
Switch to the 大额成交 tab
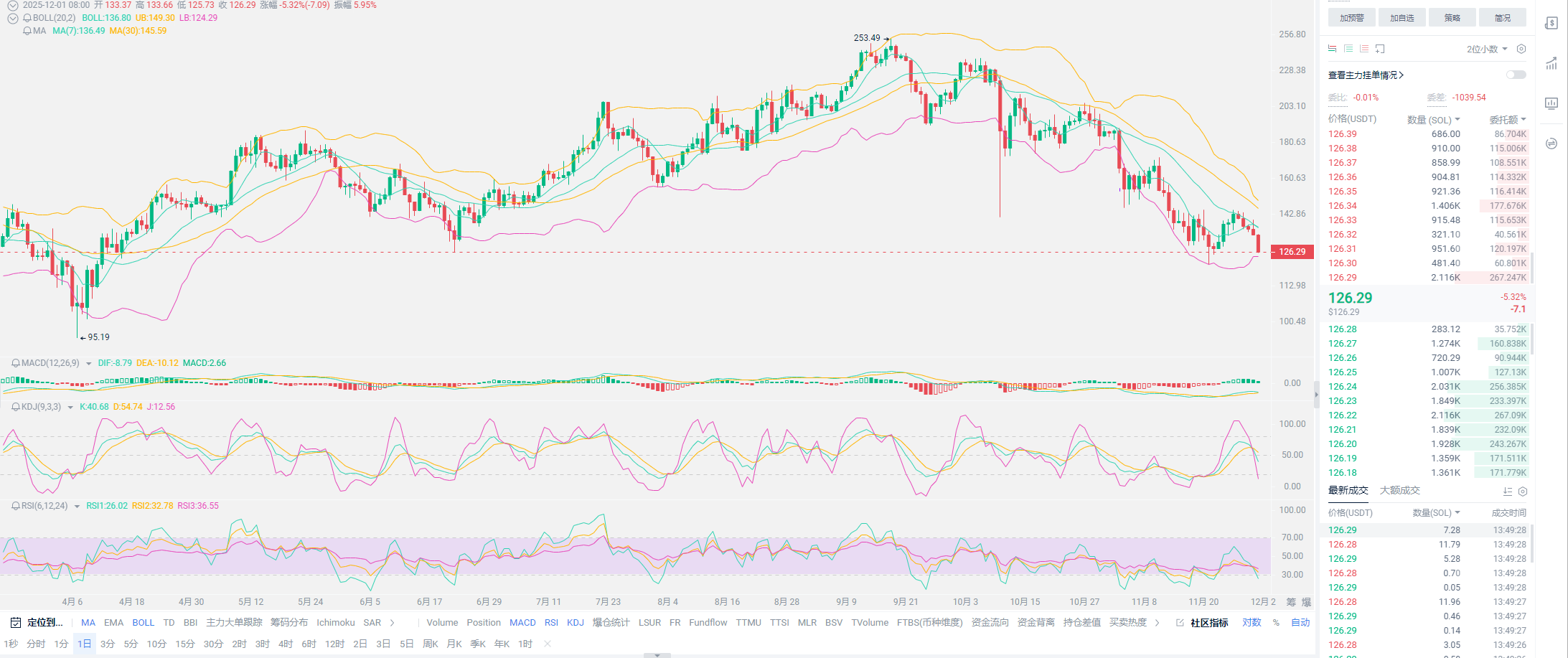pyautogui.click(x=1399, y=490)
